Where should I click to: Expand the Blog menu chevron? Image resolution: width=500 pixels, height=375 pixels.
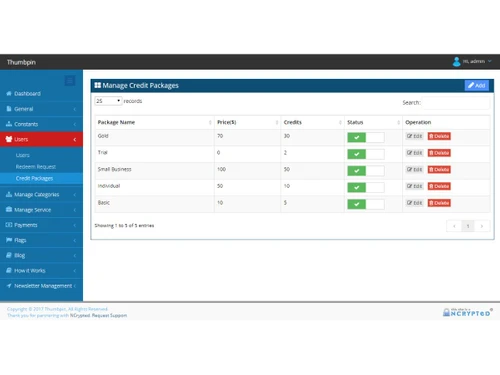point(75,256)
